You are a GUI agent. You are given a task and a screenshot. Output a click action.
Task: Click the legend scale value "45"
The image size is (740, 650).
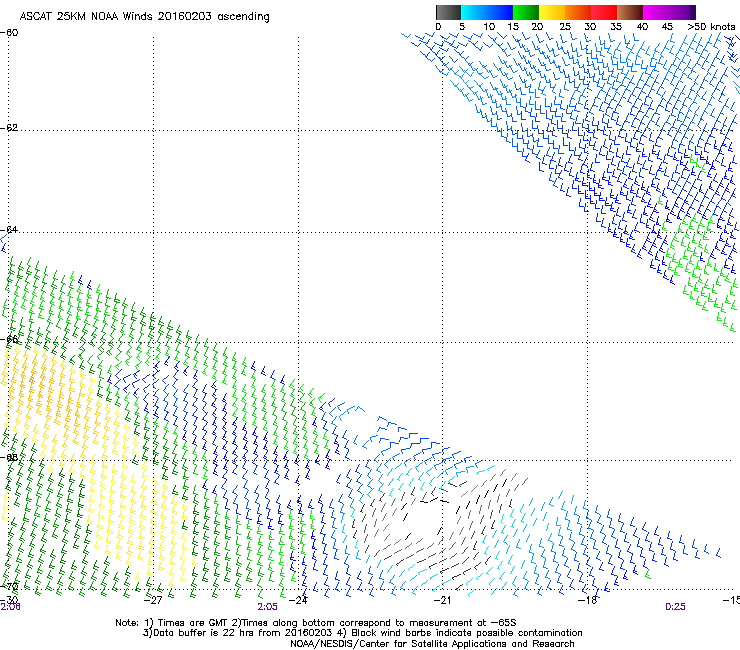(667, 27)
